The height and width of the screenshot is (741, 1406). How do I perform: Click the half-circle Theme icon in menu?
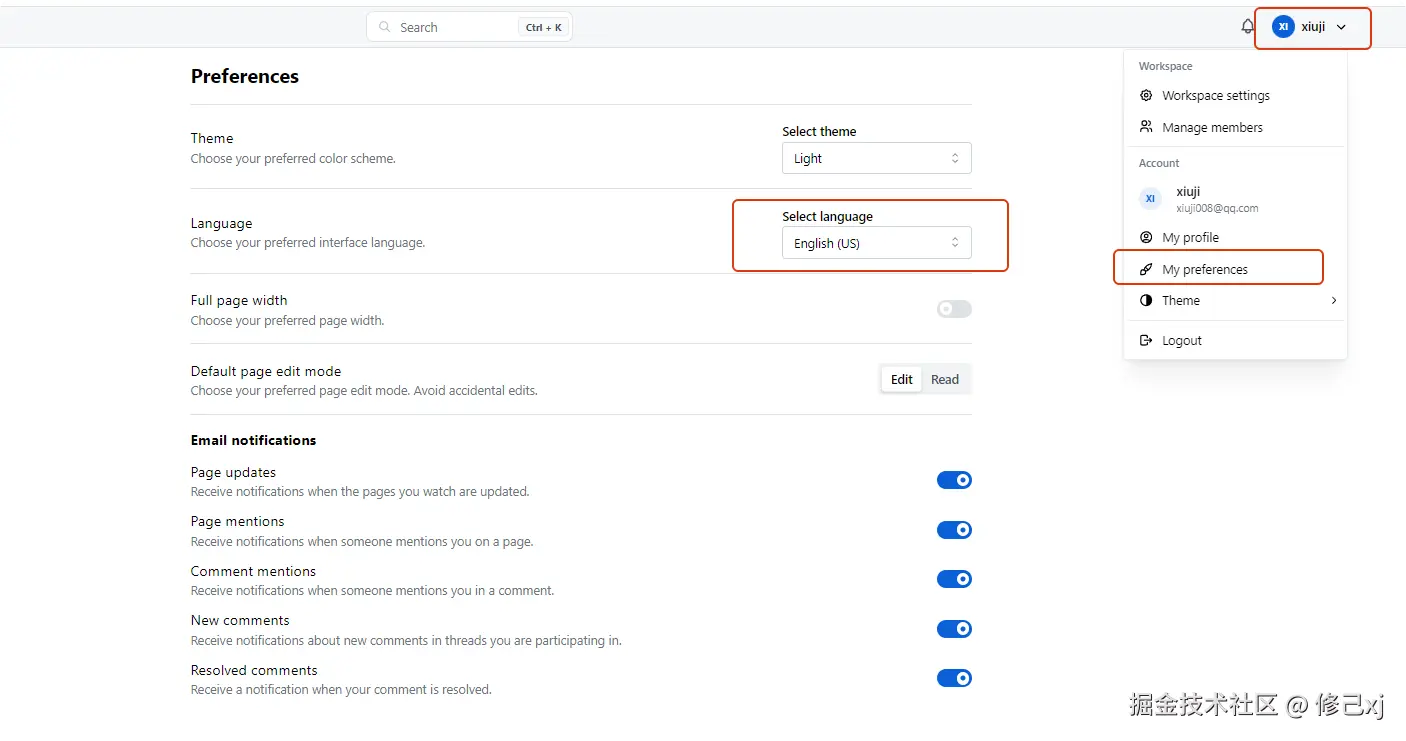point(1146,301)
